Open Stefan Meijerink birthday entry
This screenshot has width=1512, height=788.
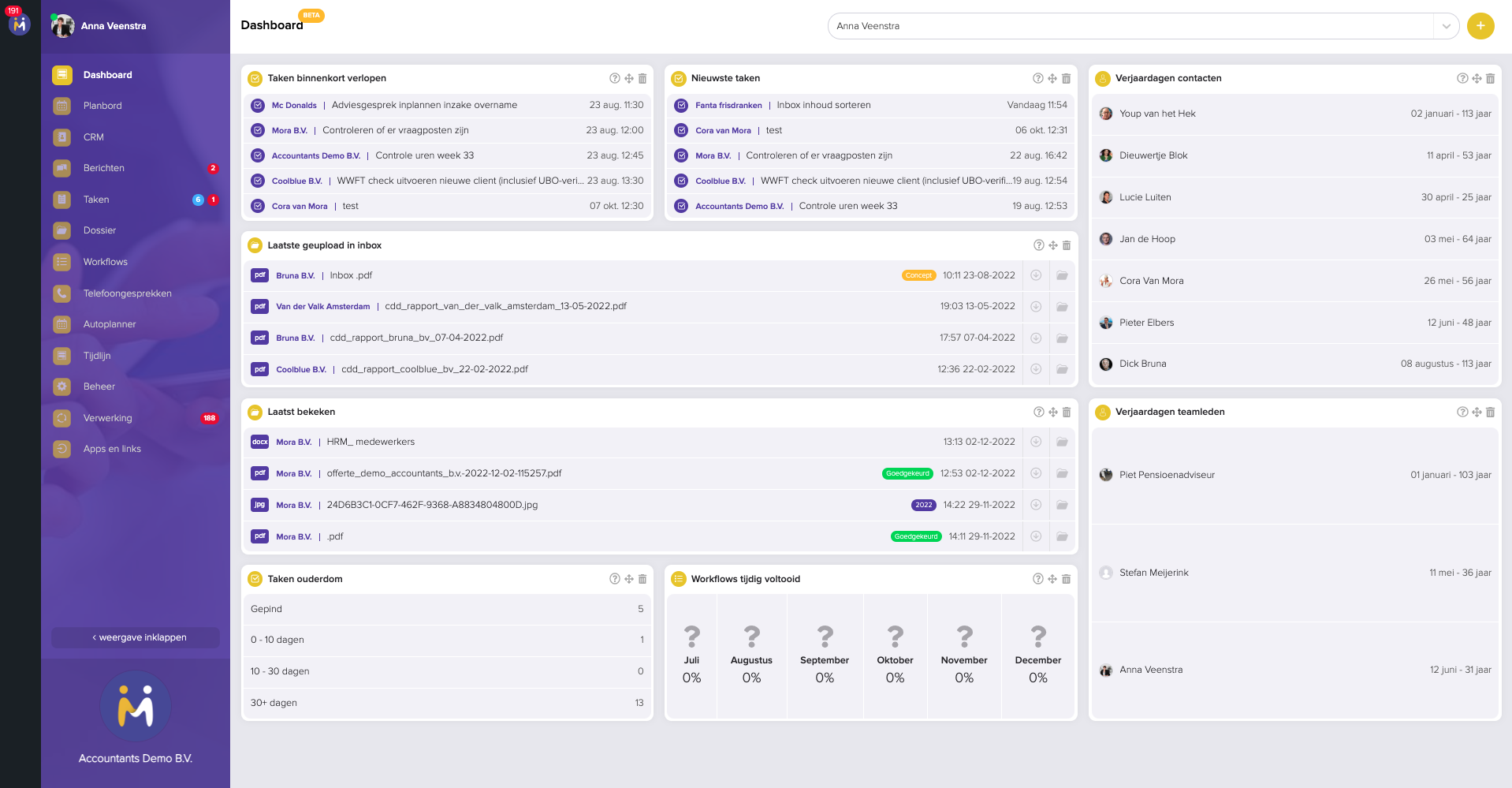1295,573
